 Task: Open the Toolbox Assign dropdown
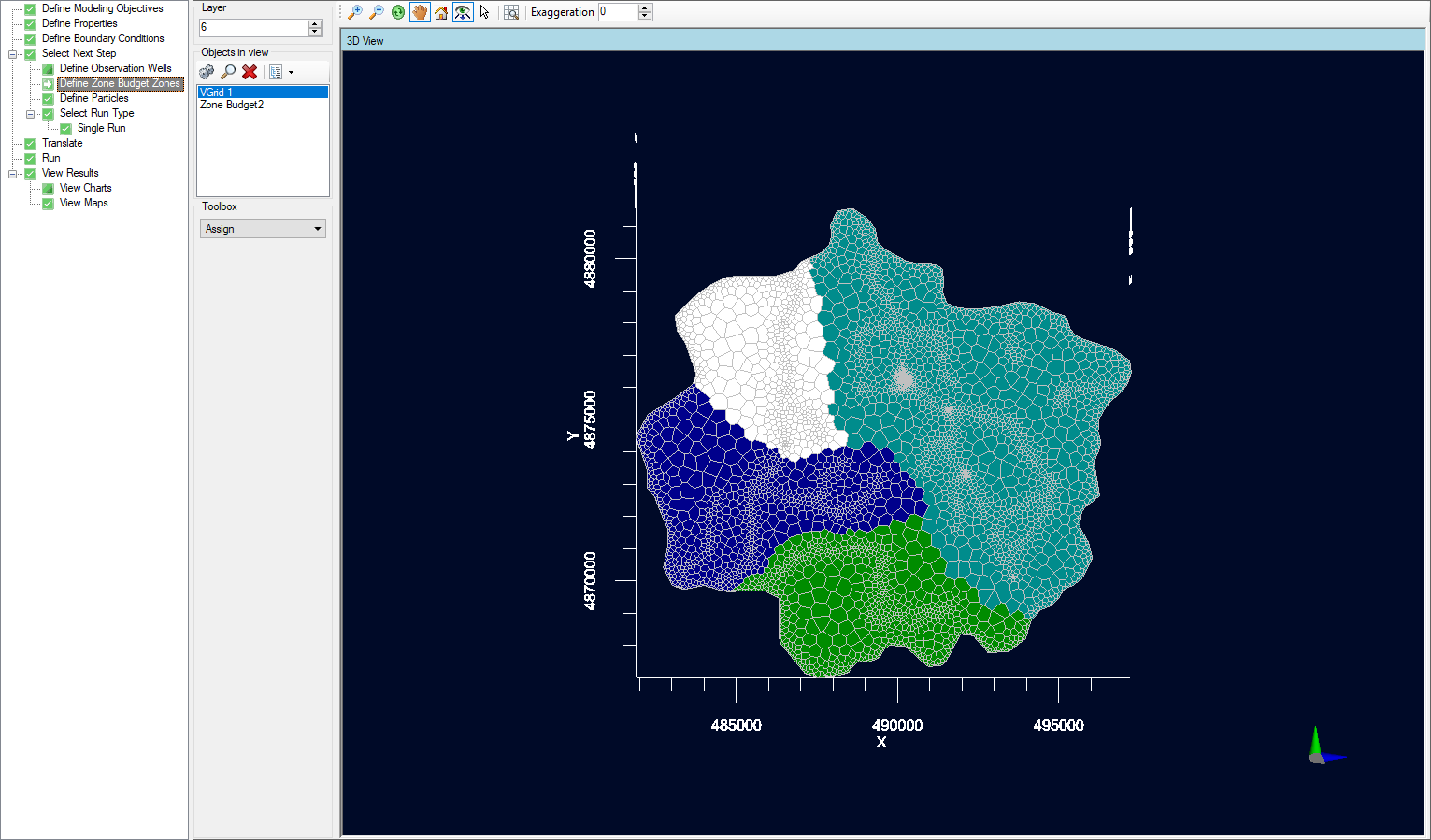(318, 228)
